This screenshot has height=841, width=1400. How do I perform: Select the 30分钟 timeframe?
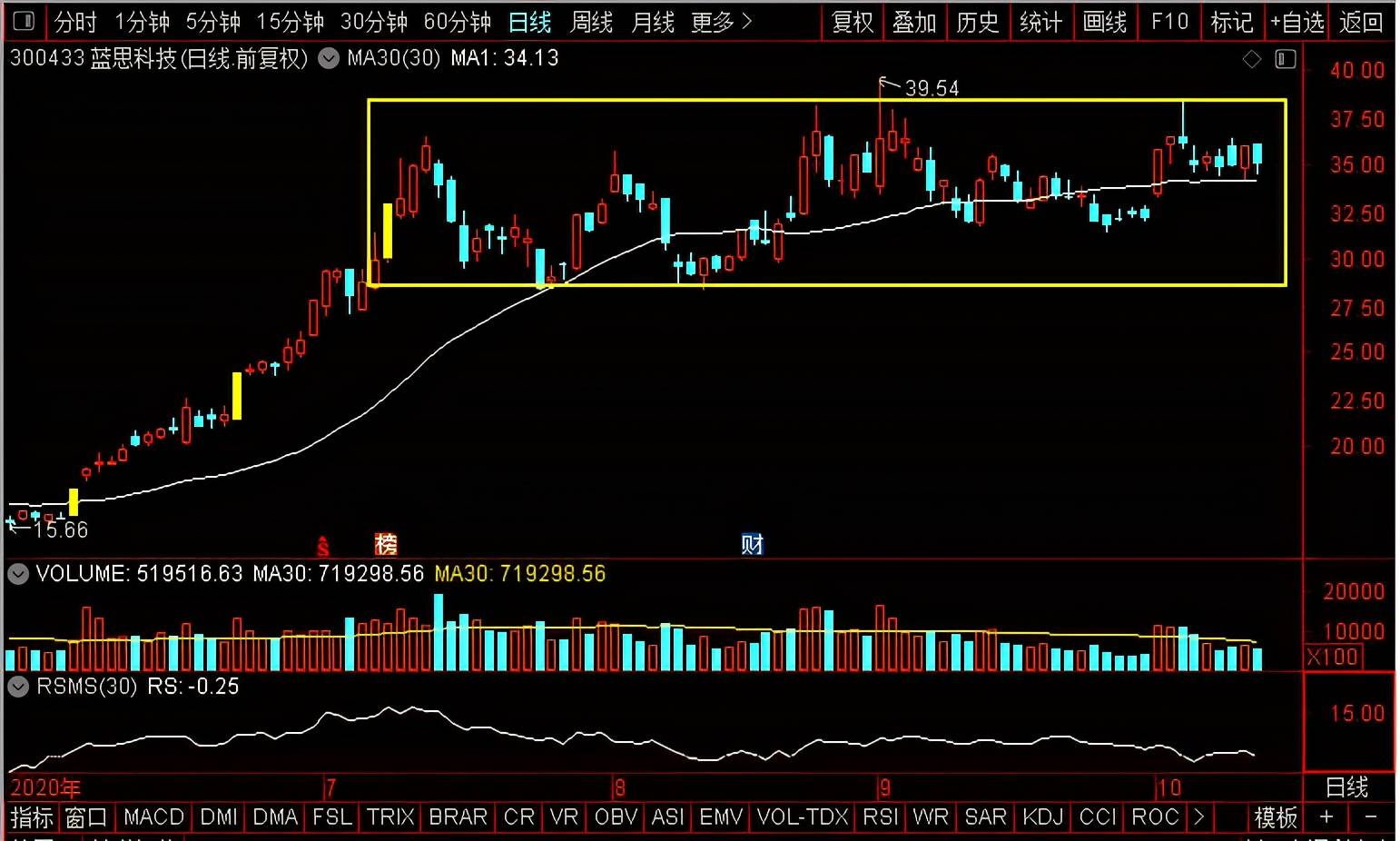(x=374, y=22)
